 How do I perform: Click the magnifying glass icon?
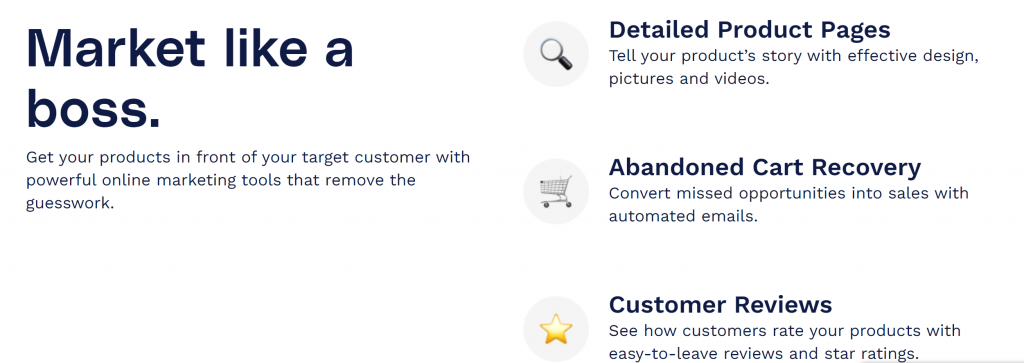pyautogui.click(x=556, y=54)
